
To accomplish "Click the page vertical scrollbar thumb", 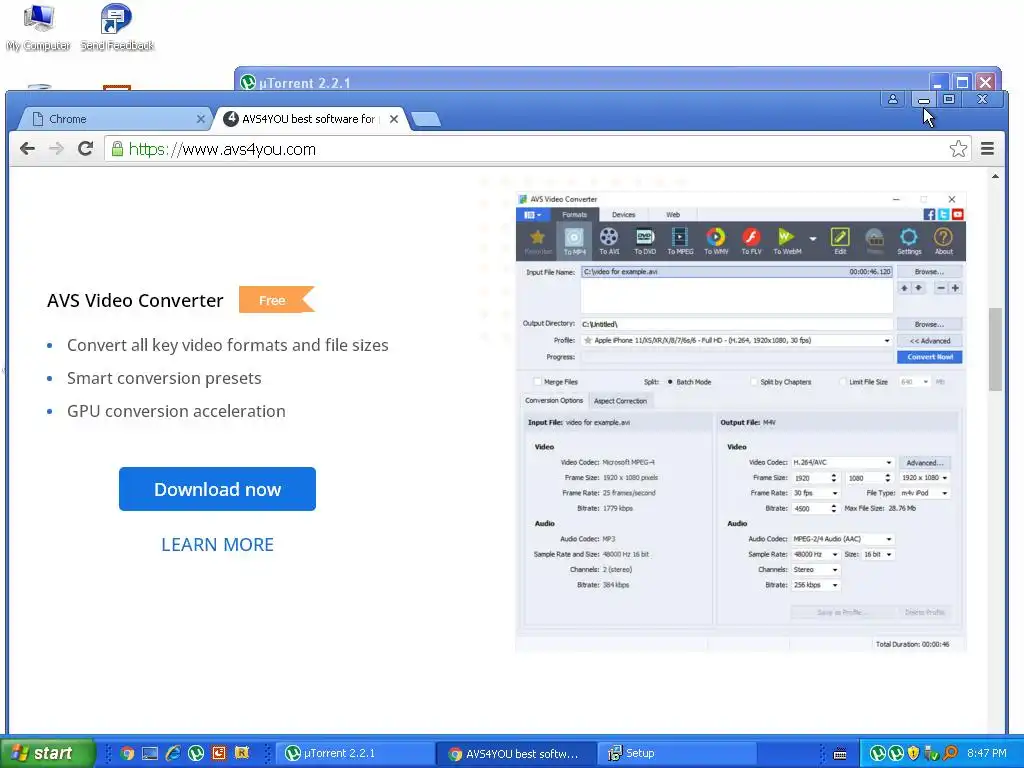I will pos(995,349).
